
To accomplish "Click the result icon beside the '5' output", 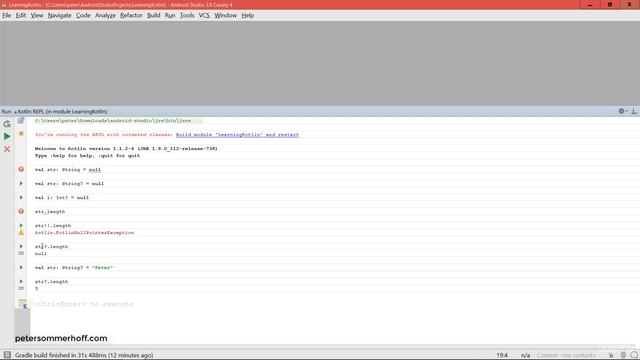I will (21, 289).
